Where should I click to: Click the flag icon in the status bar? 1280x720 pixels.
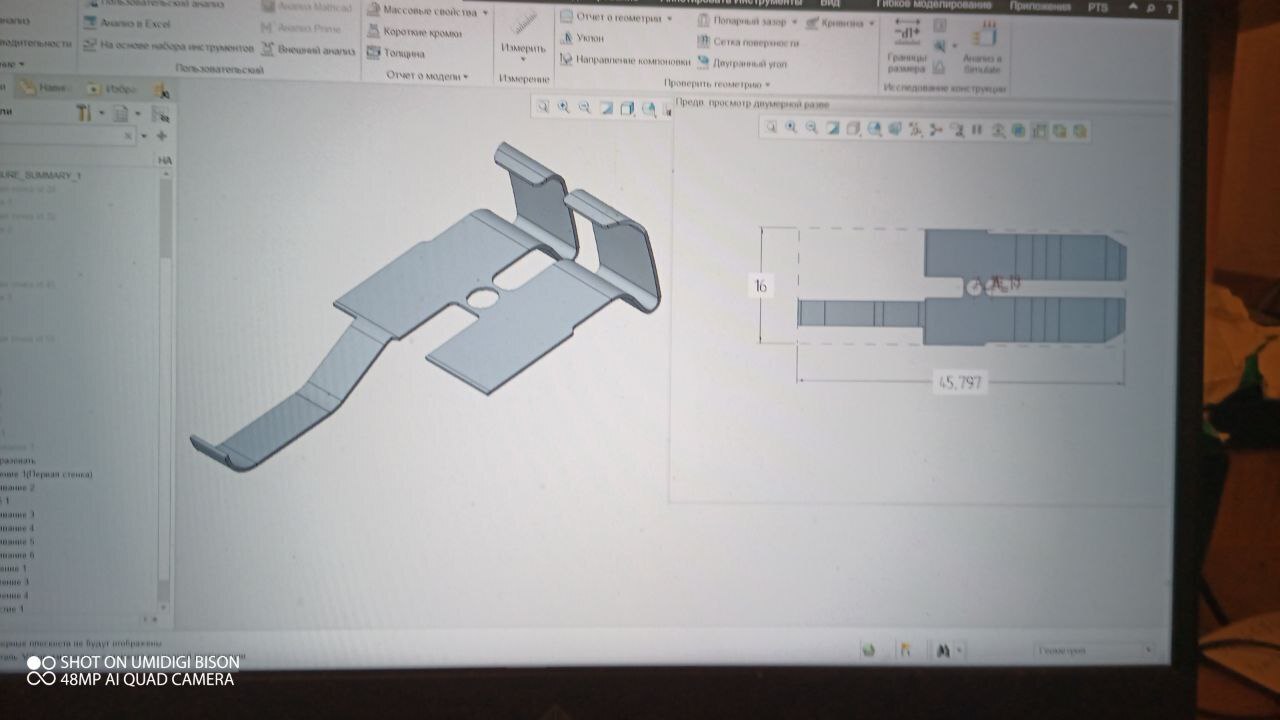tap(906, 650)
